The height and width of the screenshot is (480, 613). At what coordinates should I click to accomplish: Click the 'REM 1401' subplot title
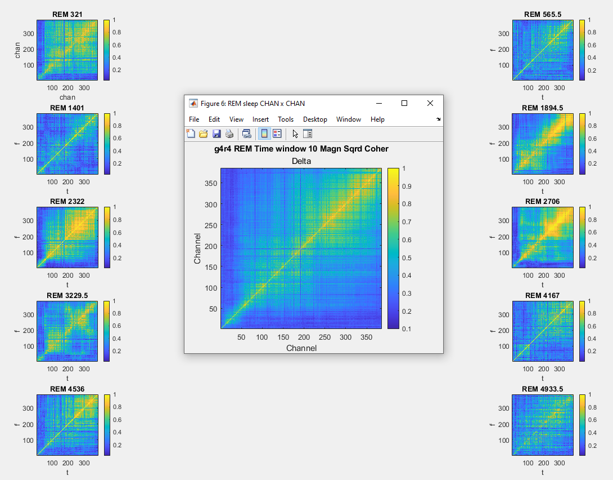coord(67,108)
